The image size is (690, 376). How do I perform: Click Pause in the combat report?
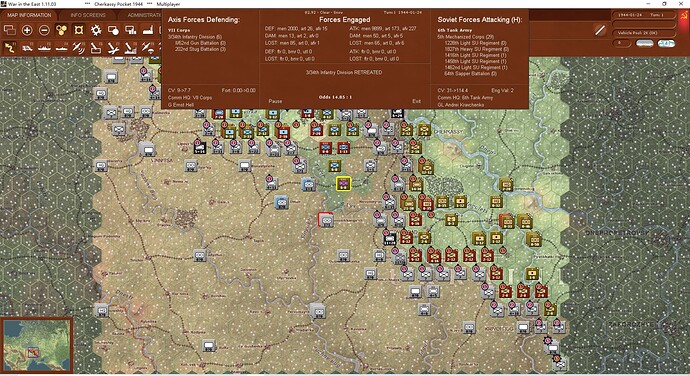point(275,101)
